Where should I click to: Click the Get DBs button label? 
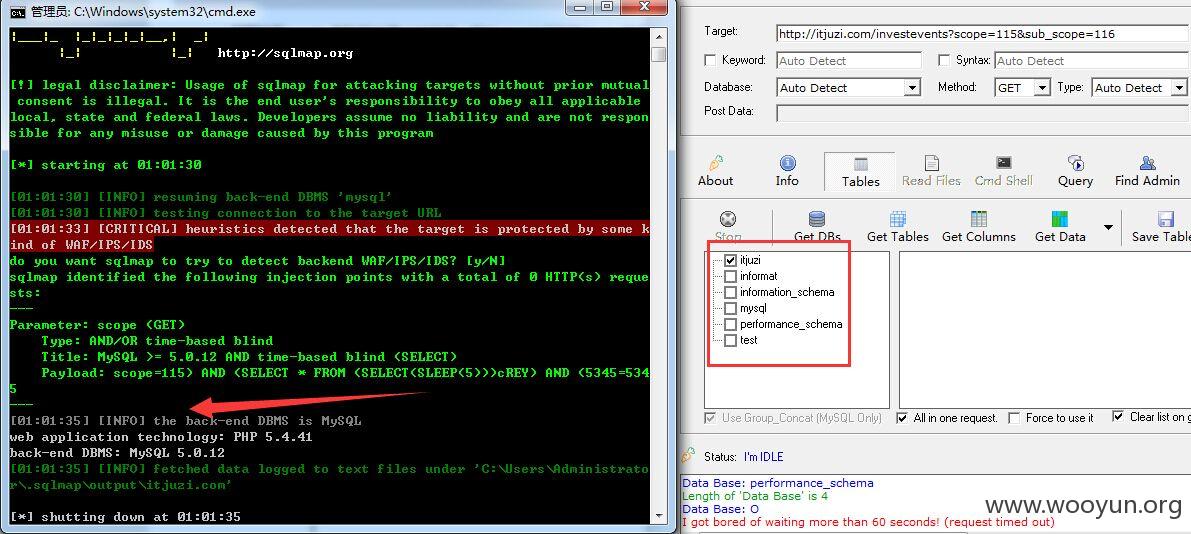coord(817,237)
